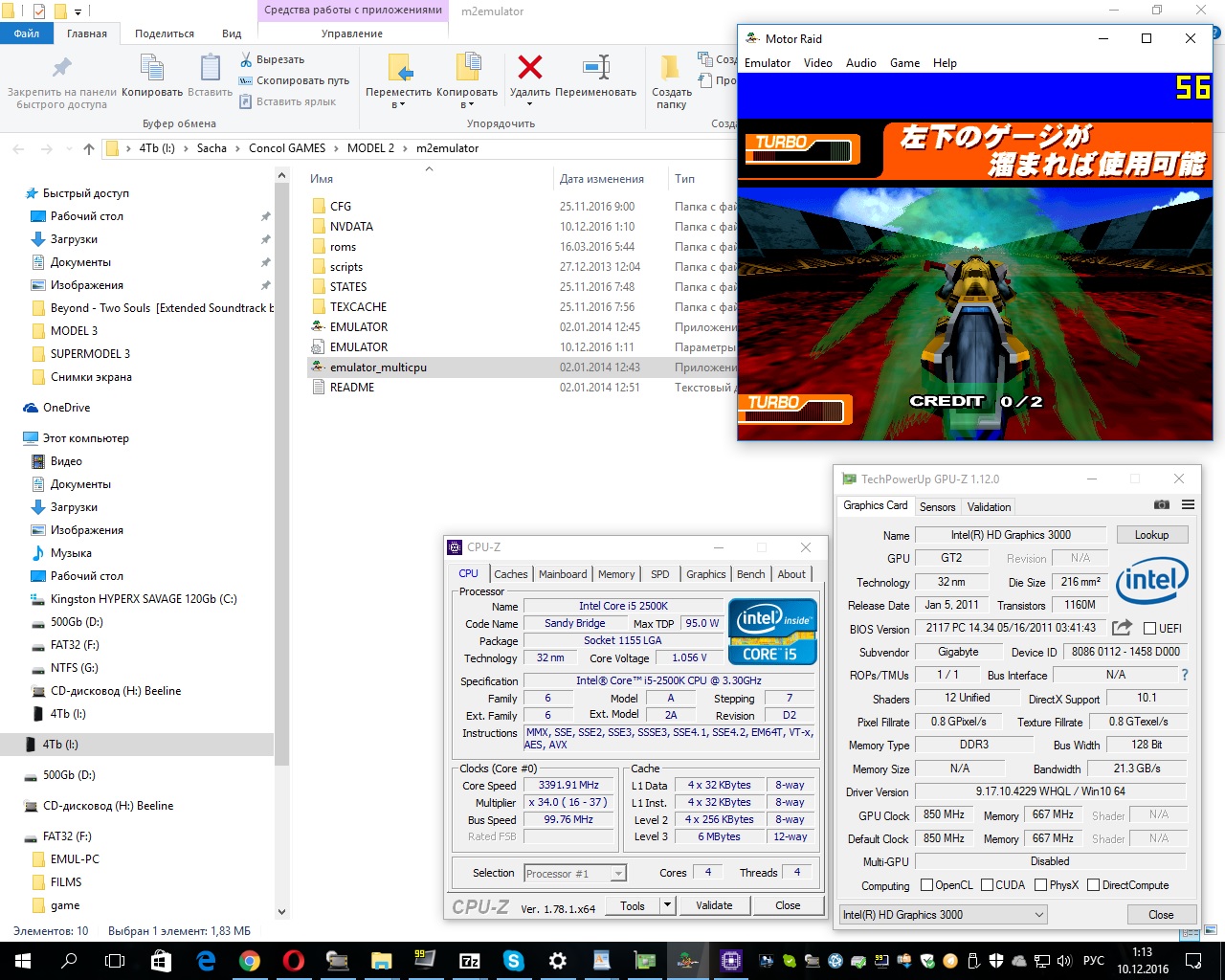Switch to the Sensors tab in GPU-Z
The height and width of the screenshot is (980, 1225).
pos(937,507)
